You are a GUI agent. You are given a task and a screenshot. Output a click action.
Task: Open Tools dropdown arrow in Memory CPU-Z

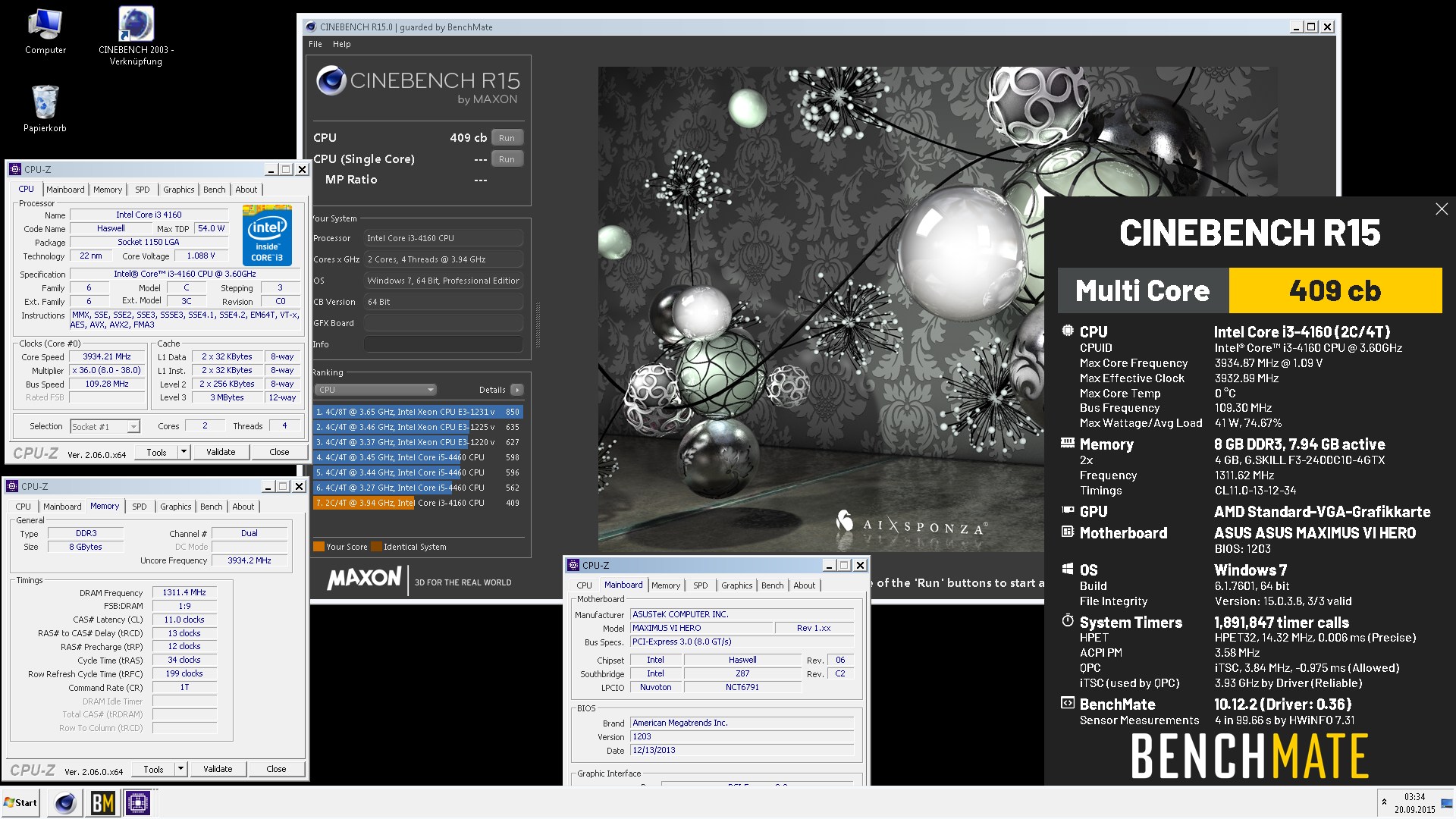tap(180, 769)
